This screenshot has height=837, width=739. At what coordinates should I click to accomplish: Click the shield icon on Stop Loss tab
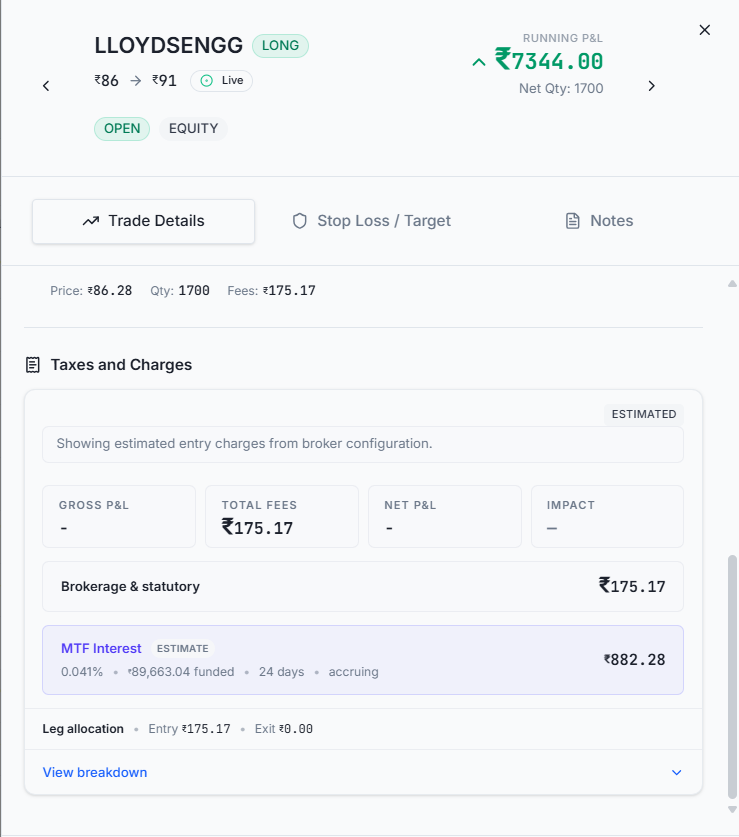tap(300, 221)
